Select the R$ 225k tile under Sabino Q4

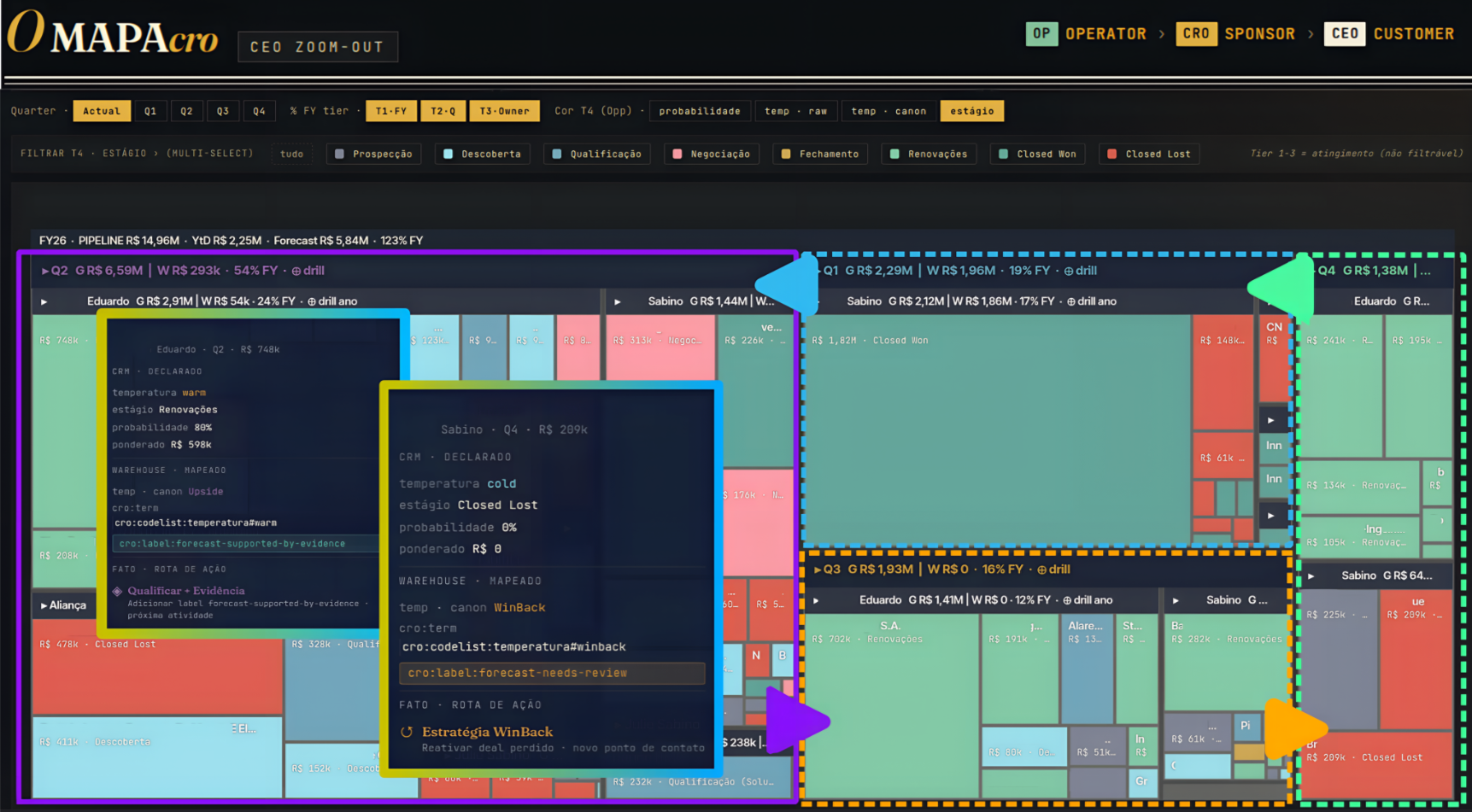click(1338, 659)
